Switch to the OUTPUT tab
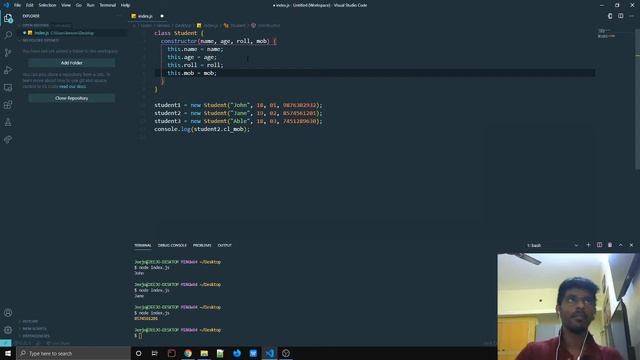This screenshot has width=640, height=360. [224, 245]
